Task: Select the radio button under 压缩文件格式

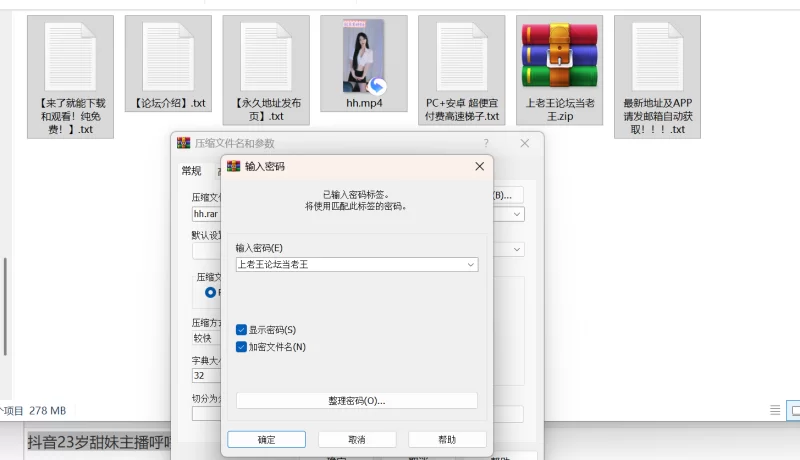Action: coord(210,292)
